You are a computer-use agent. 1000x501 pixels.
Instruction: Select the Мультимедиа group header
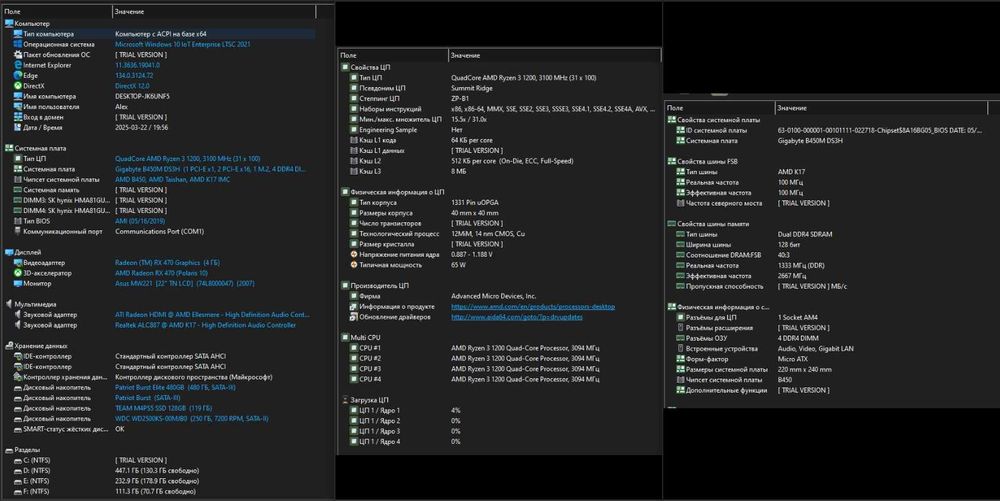tap(31, 305)
